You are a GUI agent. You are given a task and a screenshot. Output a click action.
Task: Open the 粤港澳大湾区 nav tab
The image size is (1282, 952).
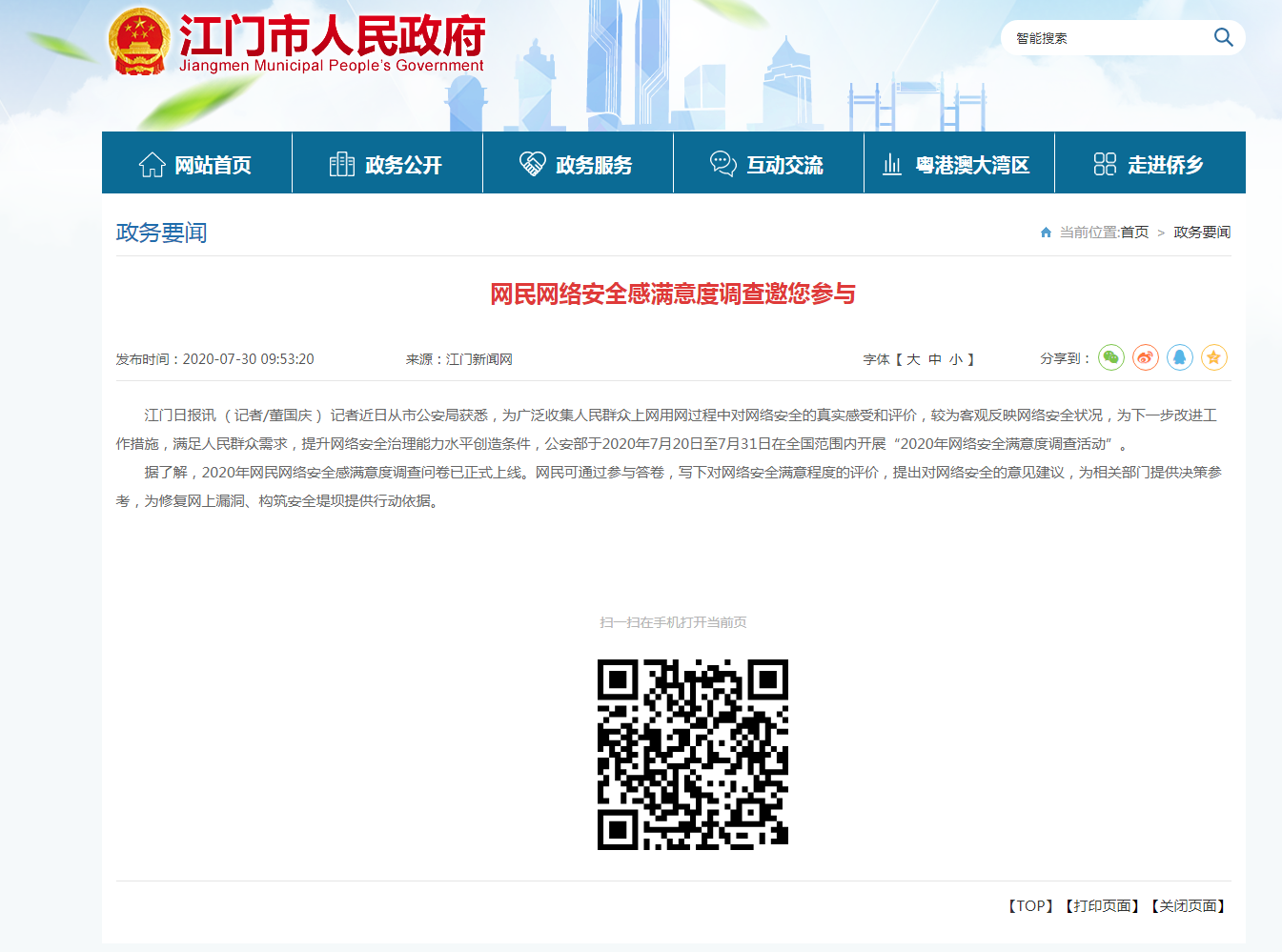[x=959, y=163]
